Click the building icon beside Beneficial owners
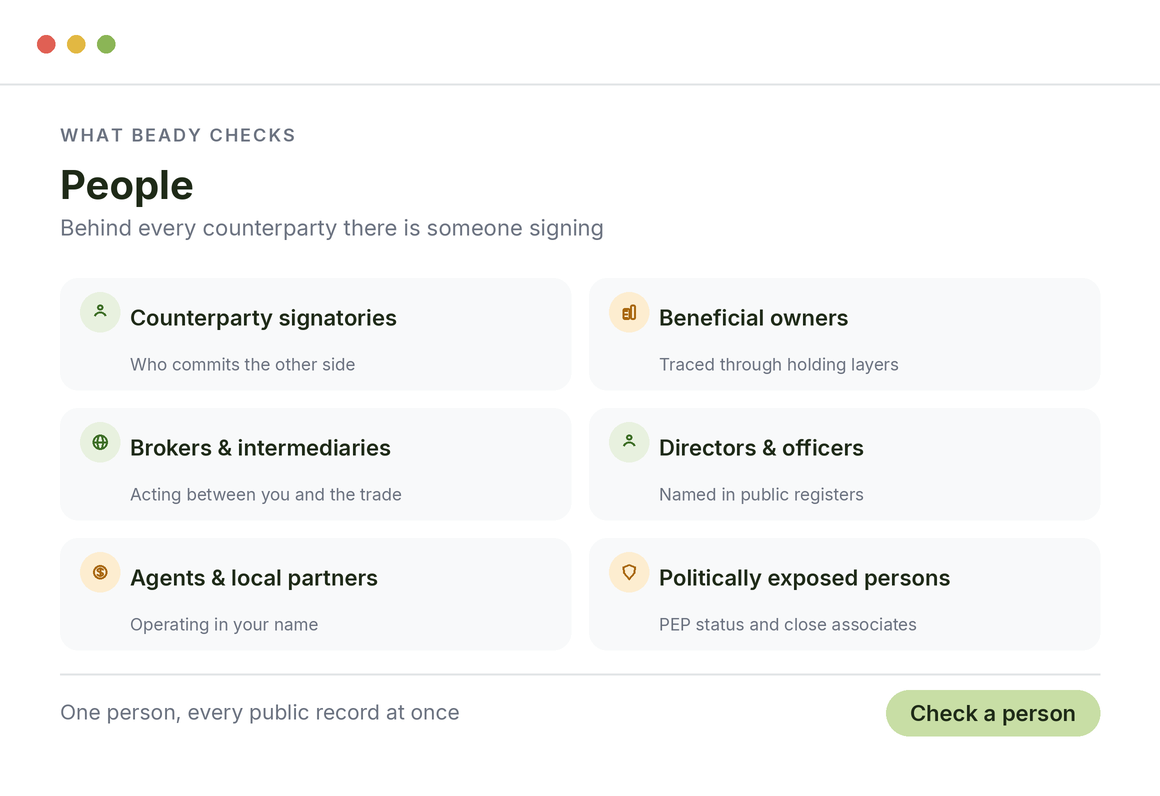The width and height of the screenshot is (1160, 796). click(x=629, y=312)
